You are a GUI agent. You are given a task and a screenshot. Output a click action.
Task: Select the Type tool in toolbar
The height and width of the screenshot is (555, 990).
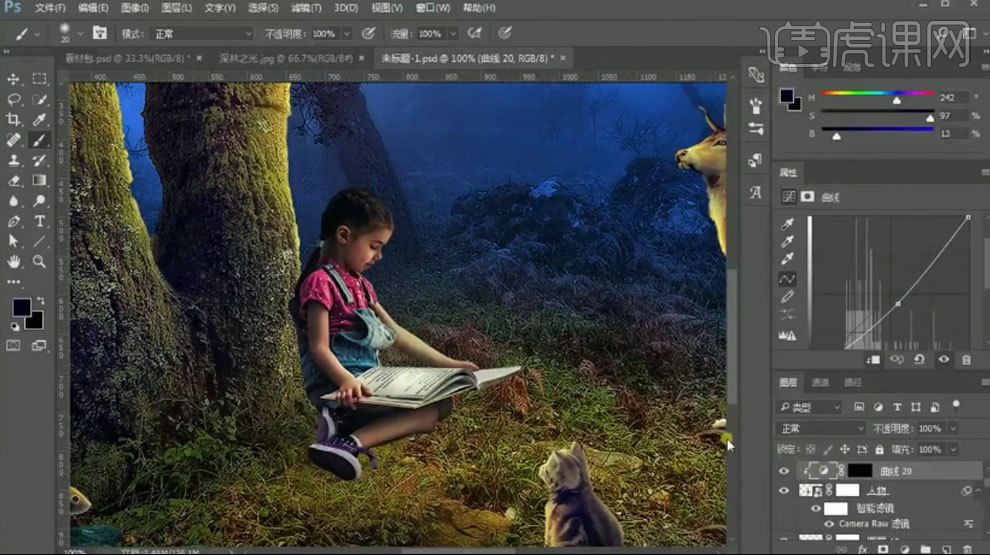click(40, 221)
